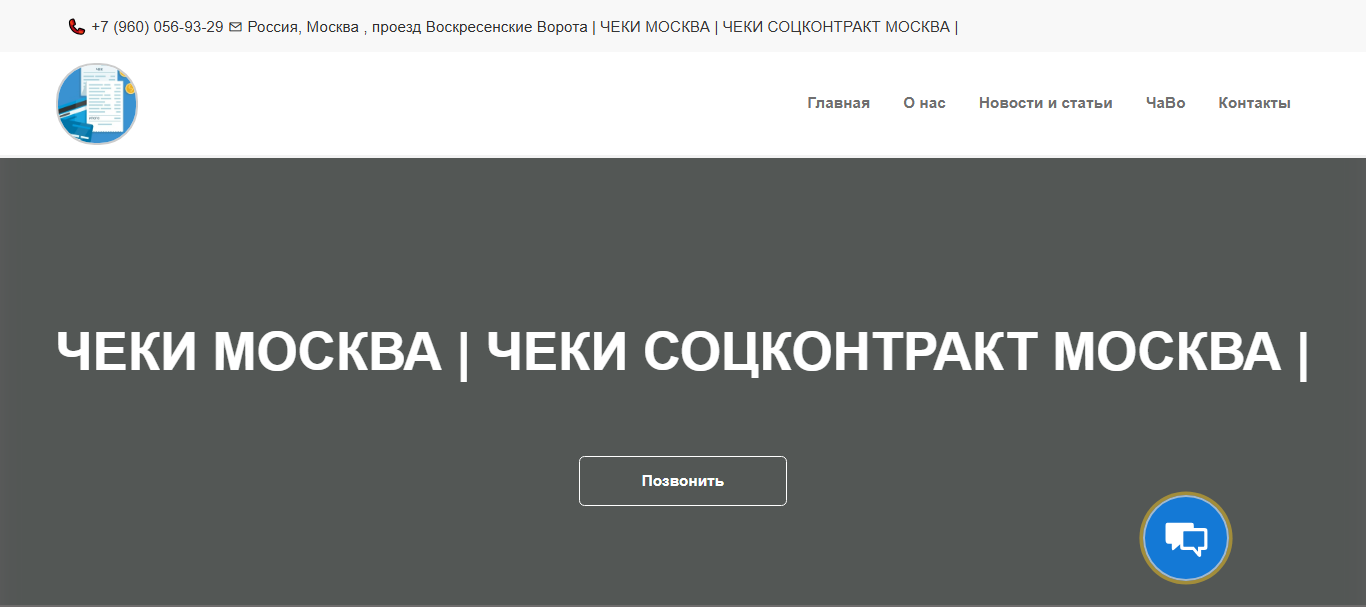Click phone number +7 (960) 056-93-29
This screenshot has width=1366, height=607.
(157, 27)
